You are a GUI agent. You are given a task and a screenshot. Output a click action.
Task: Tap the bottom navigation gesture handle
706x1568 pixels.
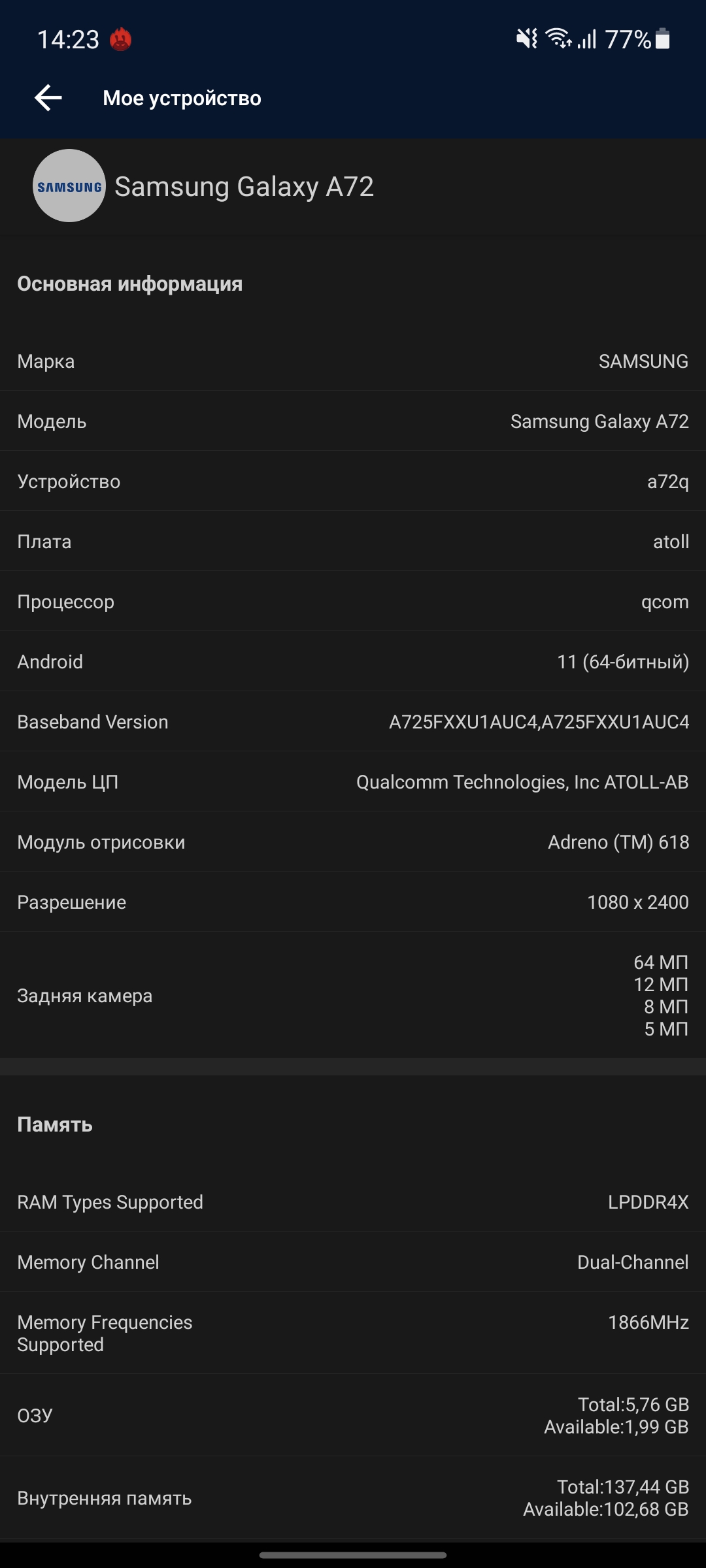353,1555
